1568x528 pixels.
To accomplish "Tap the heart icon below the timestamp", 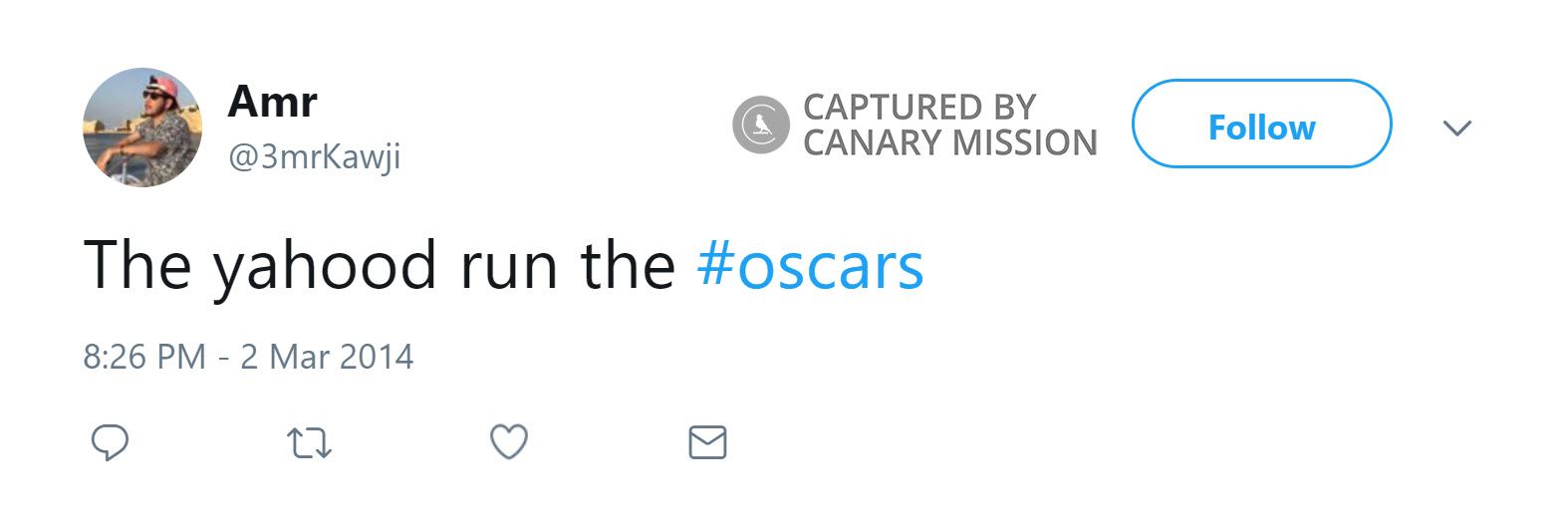I will tap(508, 442).
